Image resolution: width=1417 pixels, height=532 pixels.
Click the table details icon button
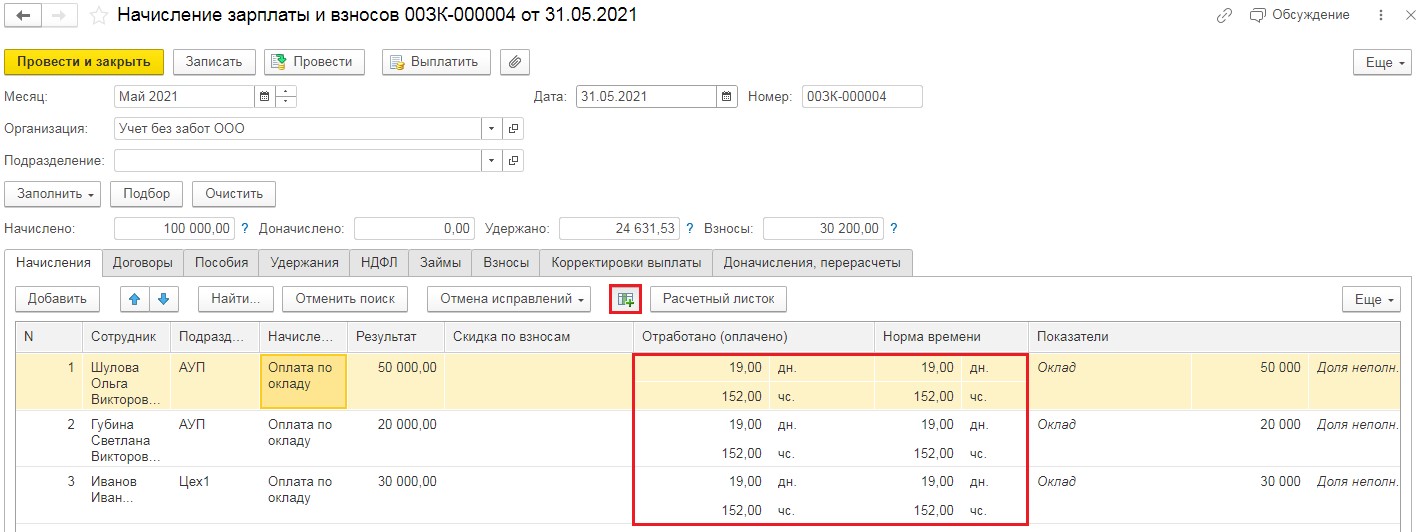pyautogui.click(x=626, y=299)
